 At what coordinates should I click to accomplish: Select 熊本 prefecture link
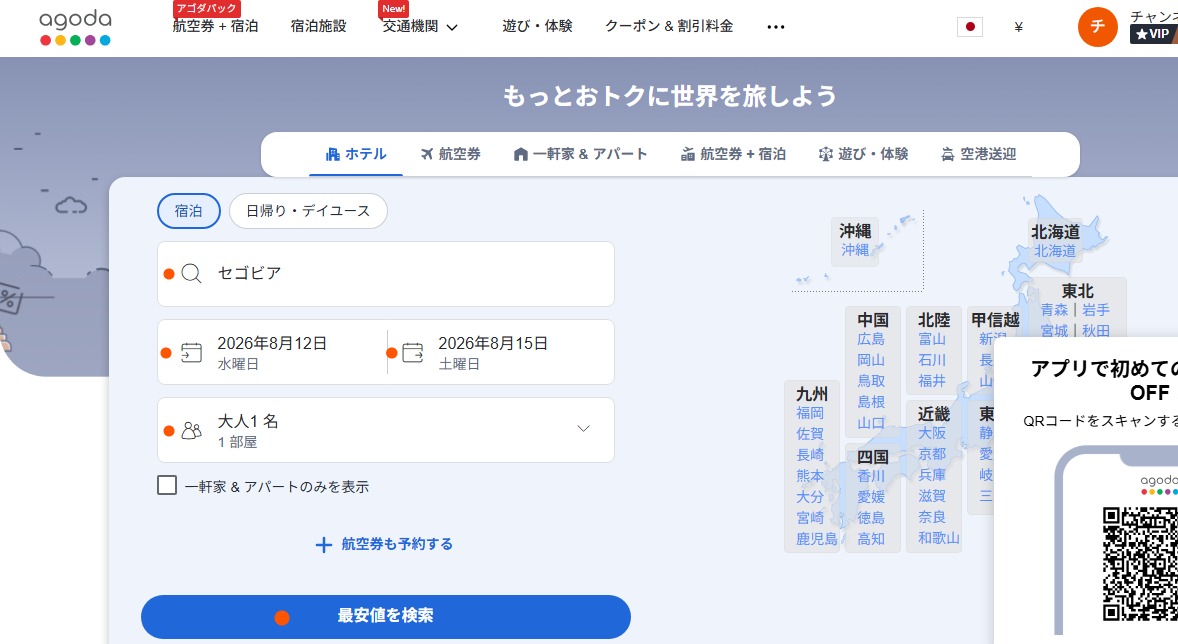coord(811,476)
